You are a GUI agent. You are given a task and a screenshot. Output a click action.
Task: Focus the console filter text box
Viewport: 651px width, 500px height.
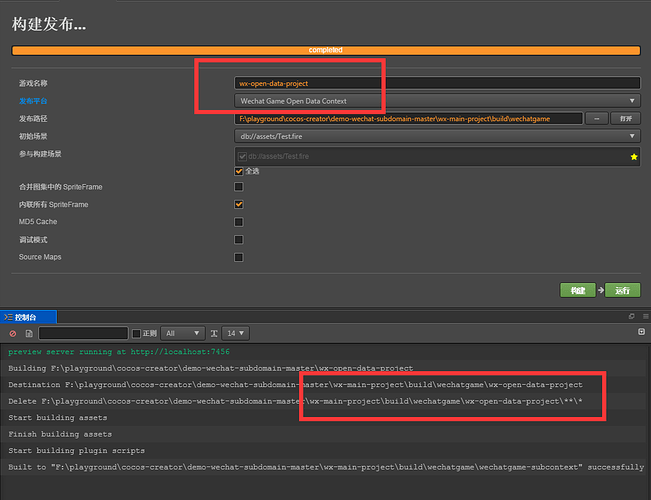point(83,333)
